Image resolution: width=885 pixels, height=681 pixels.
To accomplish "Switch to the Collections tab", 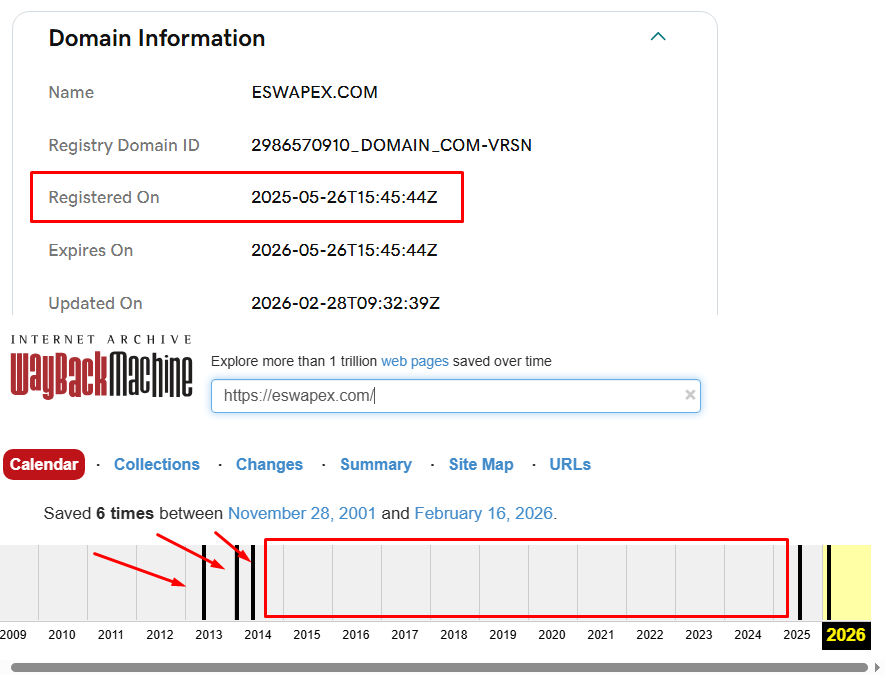I will click(x=157, y=464).
